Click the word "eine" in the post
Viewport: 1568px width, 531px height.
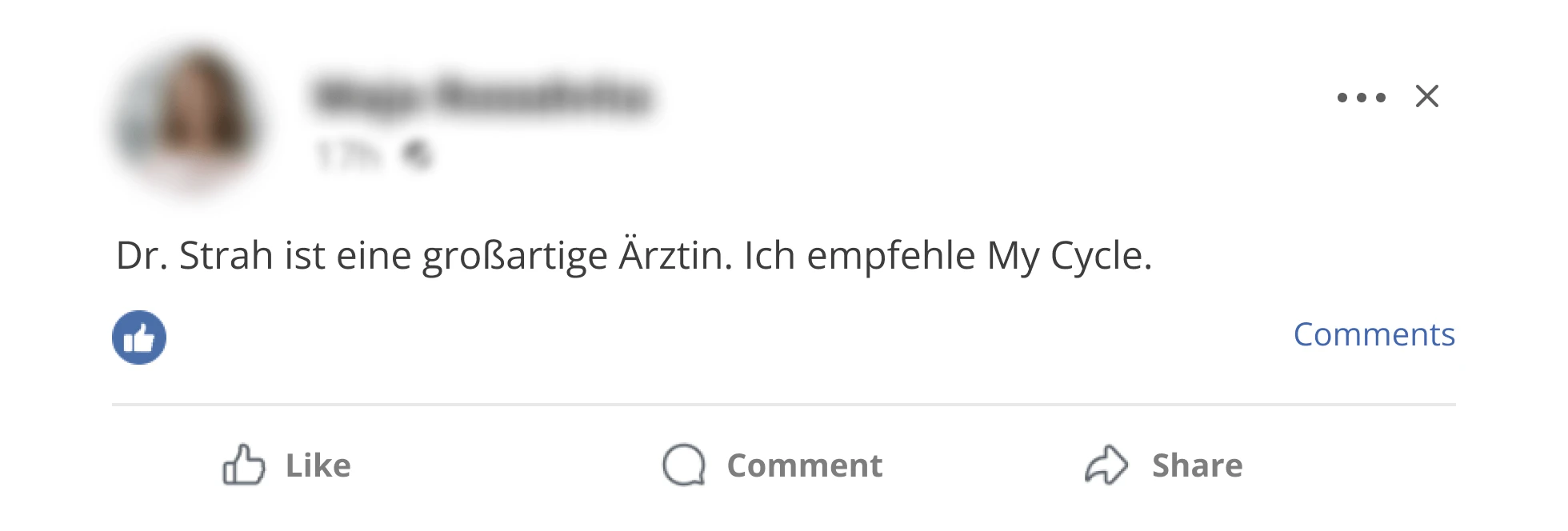(374, 256)
